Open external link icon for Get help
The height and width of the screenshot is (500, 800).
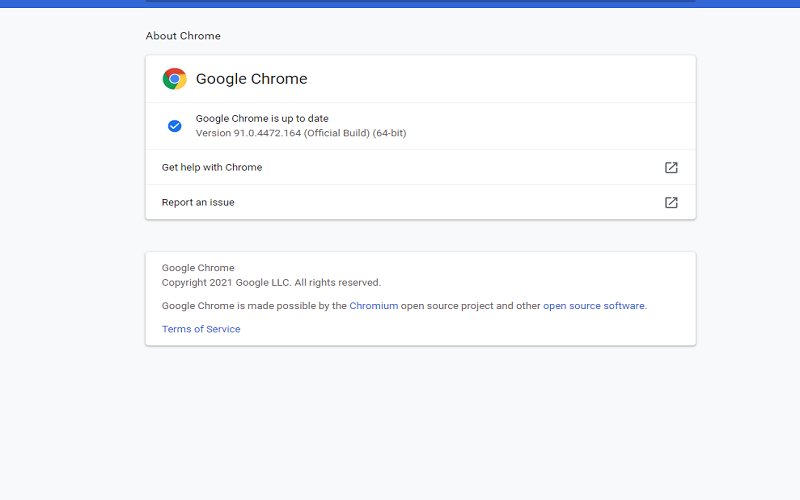671,168
